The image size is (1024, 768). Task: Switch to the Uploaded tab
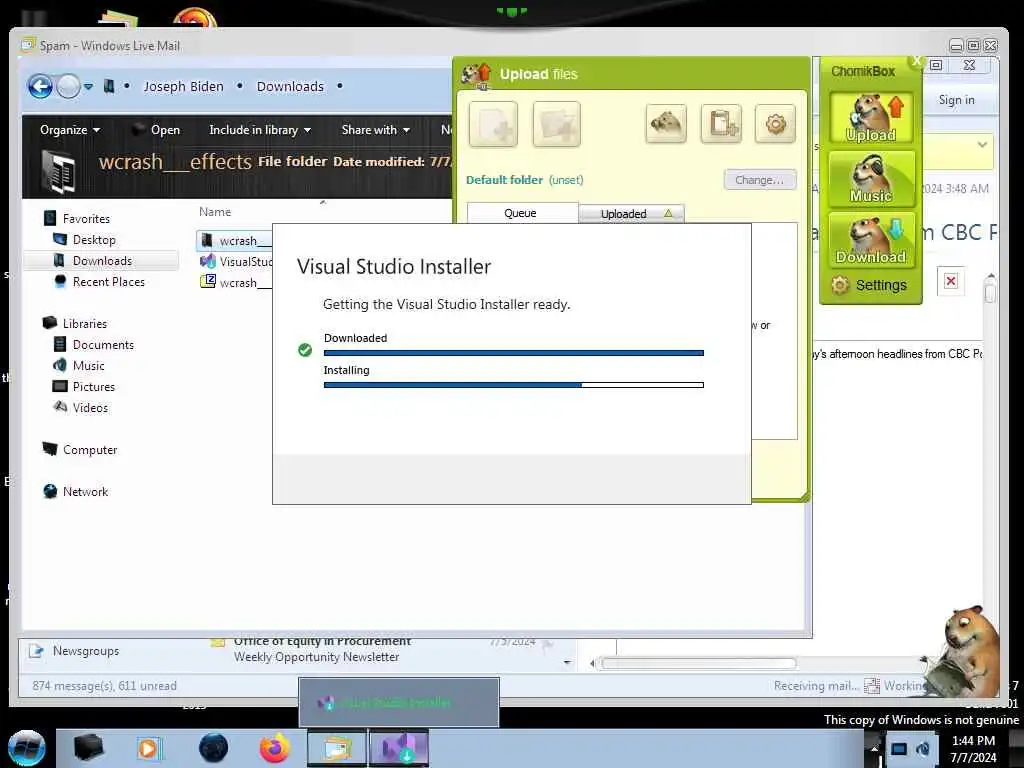pos(632,214)
